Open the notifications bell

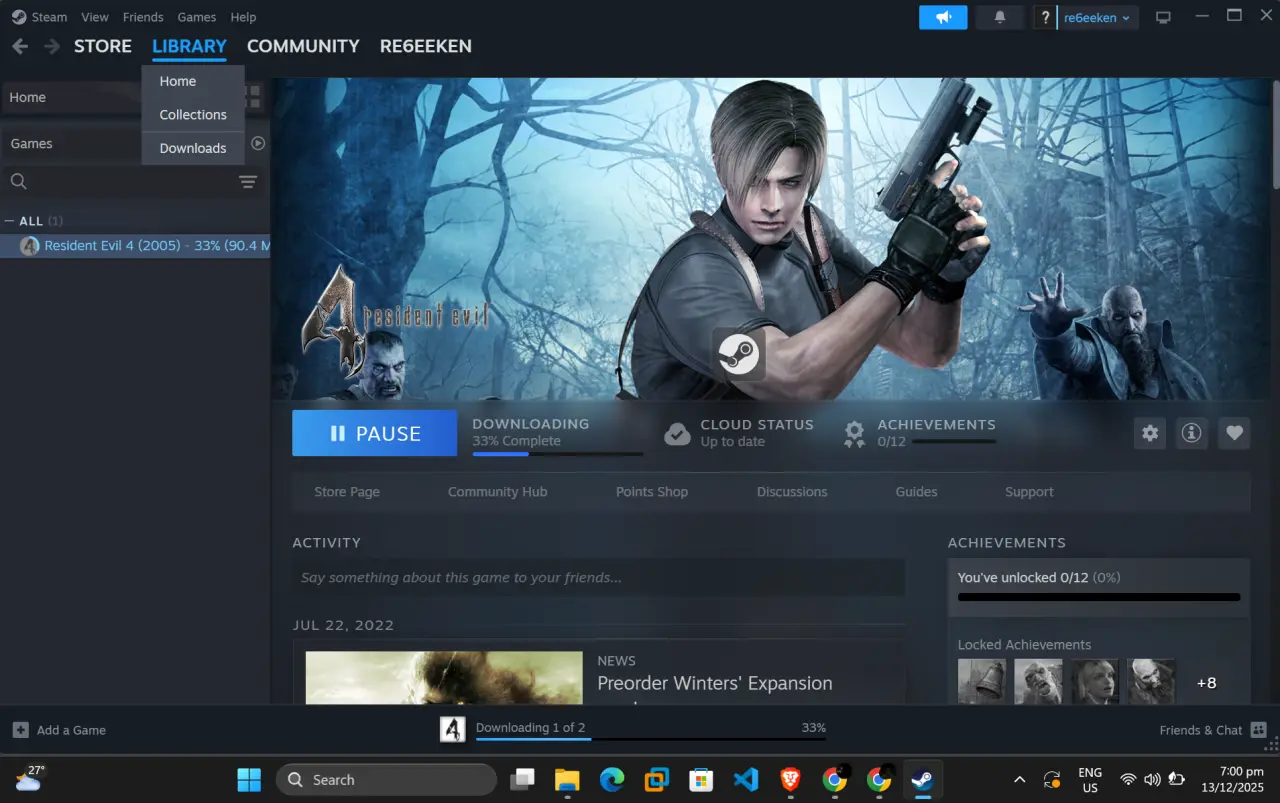tap(999, 17)
